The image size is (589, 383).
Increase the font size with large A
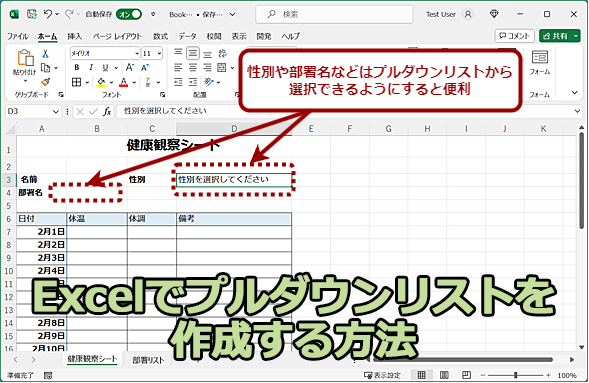tap(130, 68)
